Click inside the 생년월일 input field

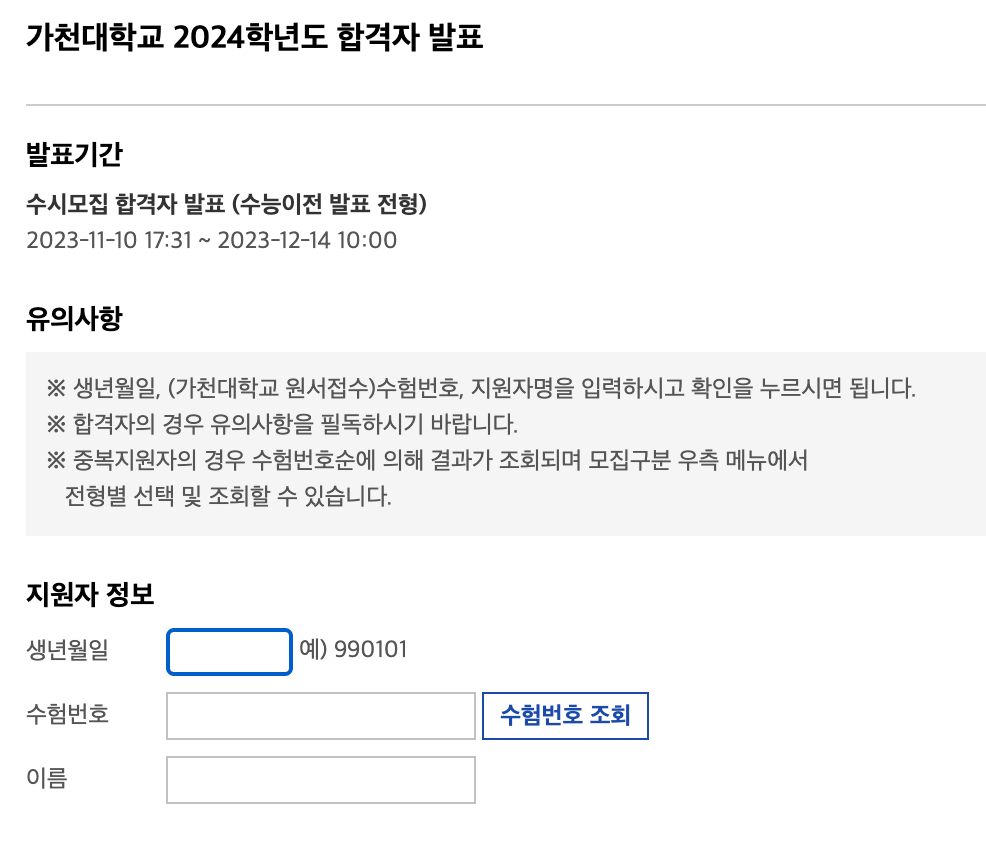click(x=228, y=652)
